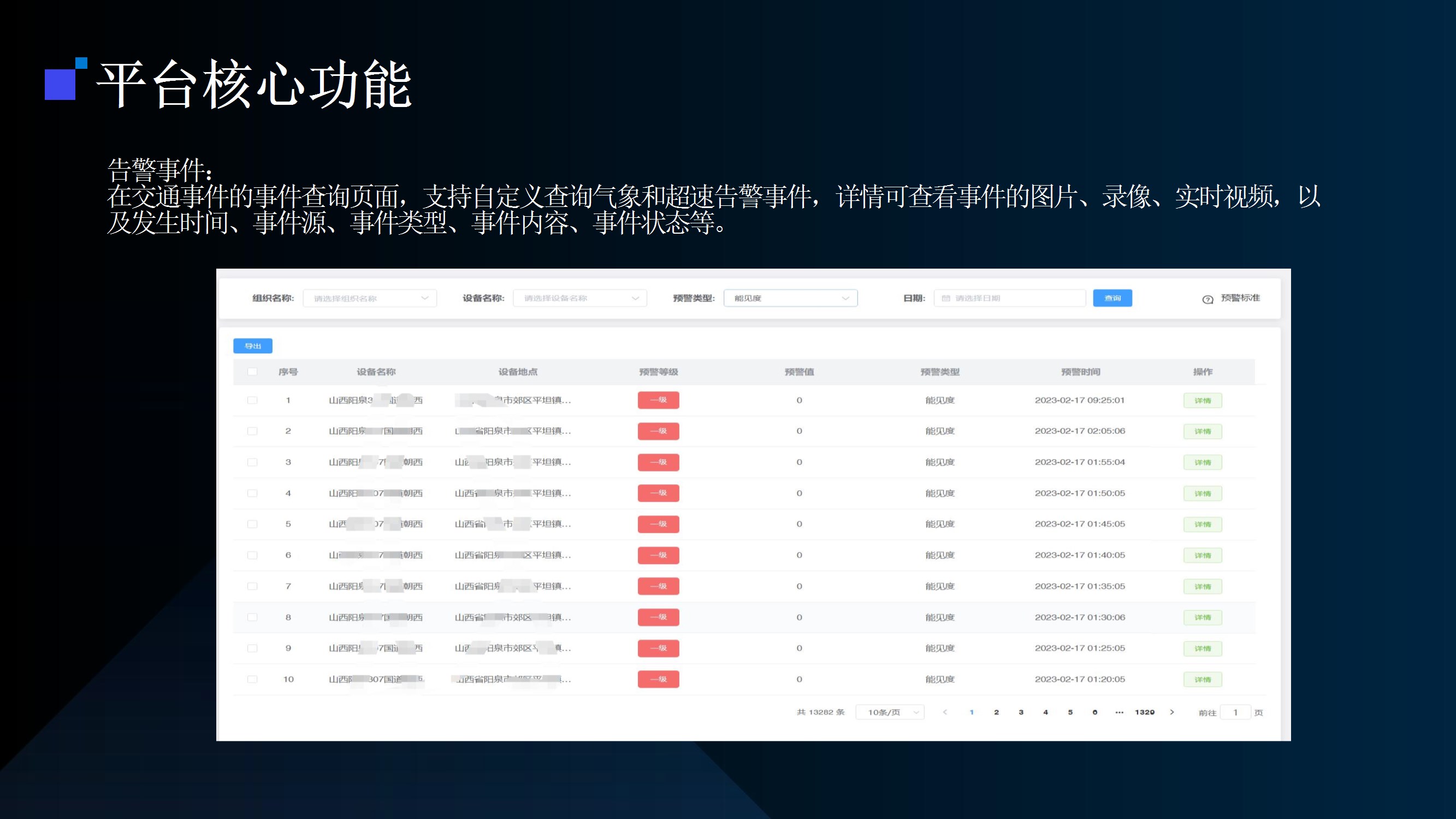Go to page 3 in pagination

[x=1021, y=712]
